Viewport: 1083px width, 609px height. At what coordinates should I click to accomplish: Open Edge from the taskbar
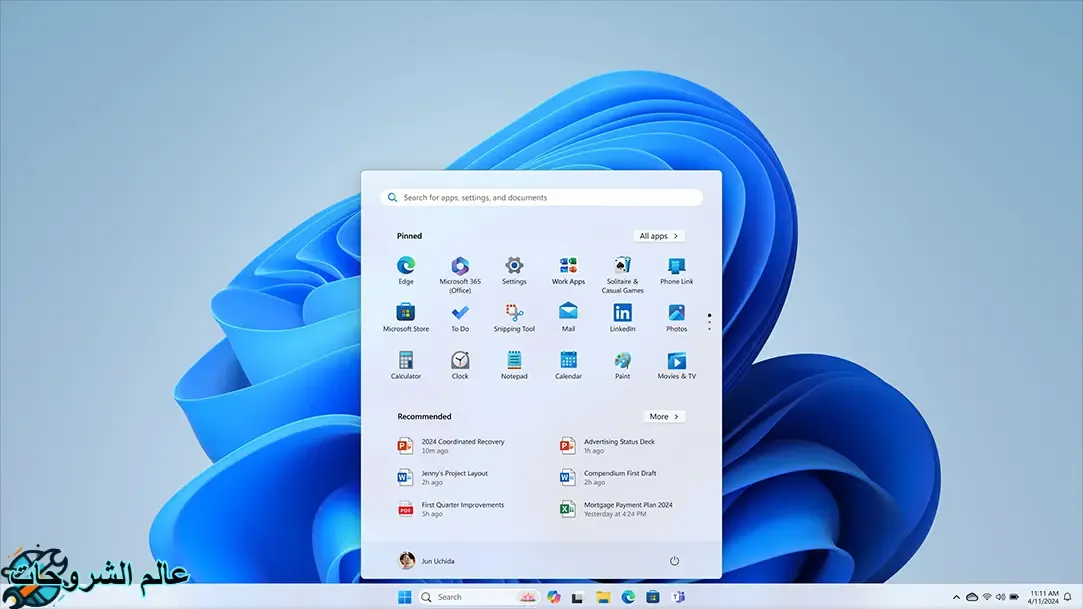[x=628, y=597]
